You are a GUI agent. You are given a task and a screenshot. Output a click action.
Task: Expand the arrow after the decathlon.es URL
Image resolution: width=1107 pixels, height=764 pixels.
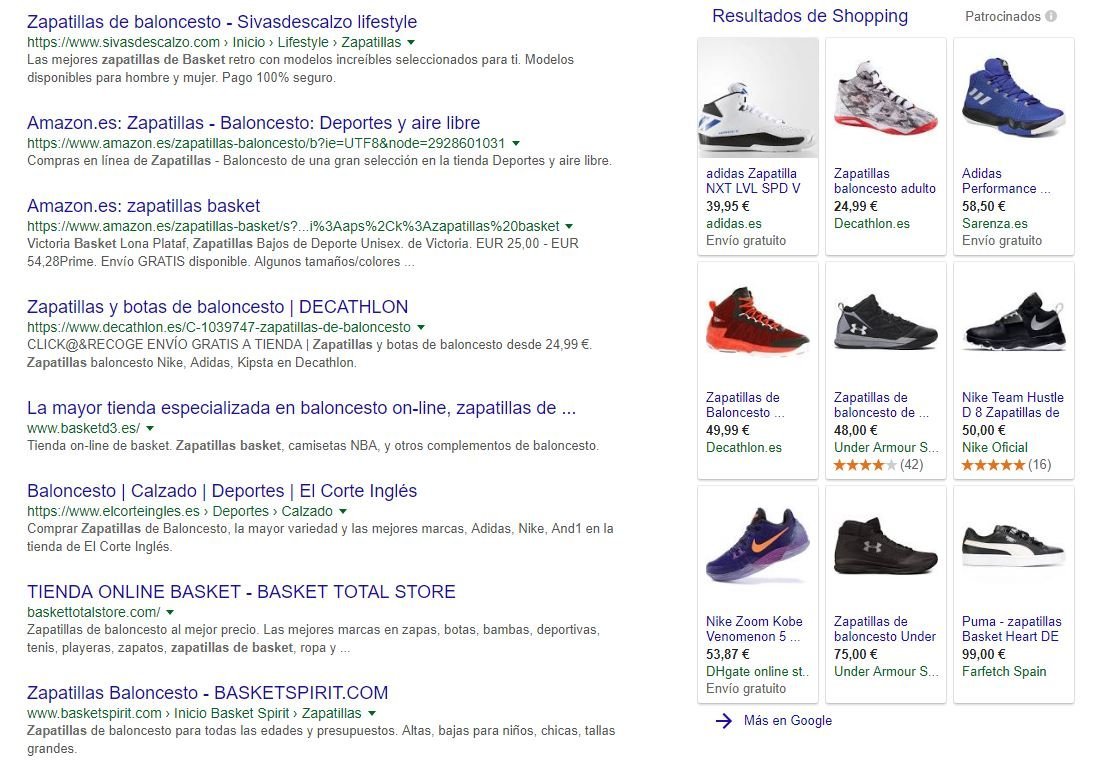pyautogui.click(x=421, y=328)
